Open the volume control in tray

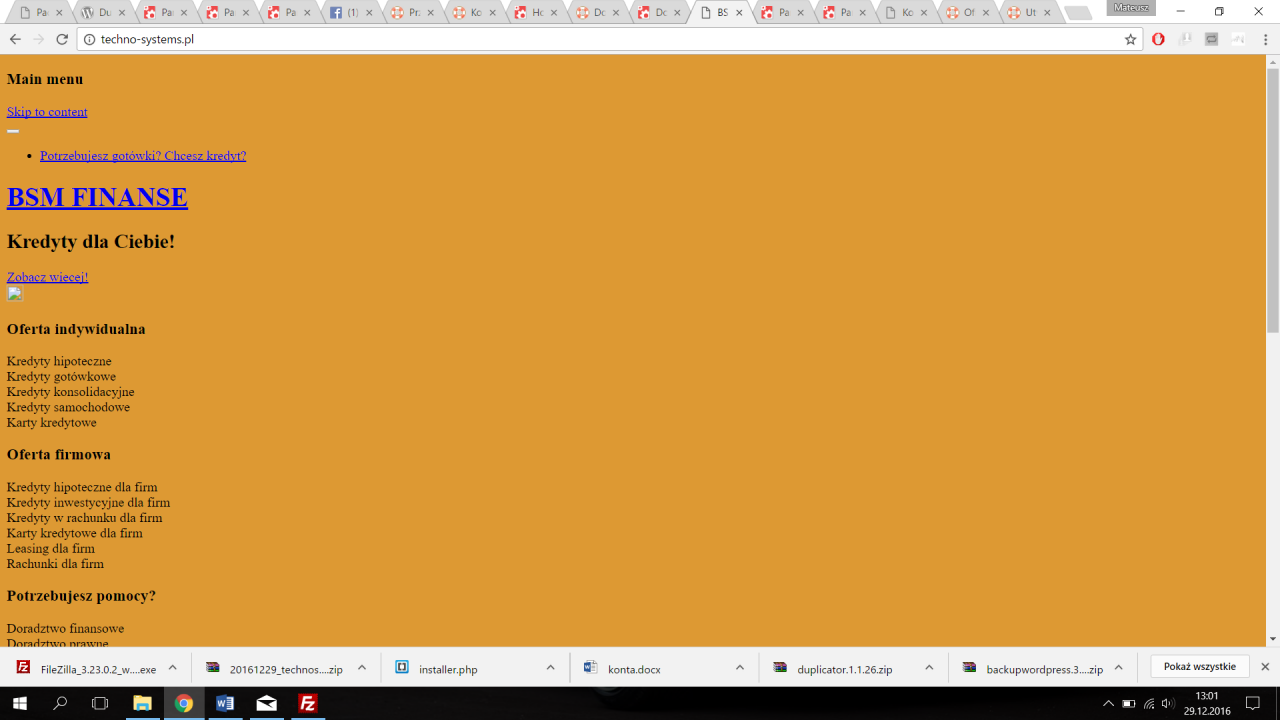1167,703
